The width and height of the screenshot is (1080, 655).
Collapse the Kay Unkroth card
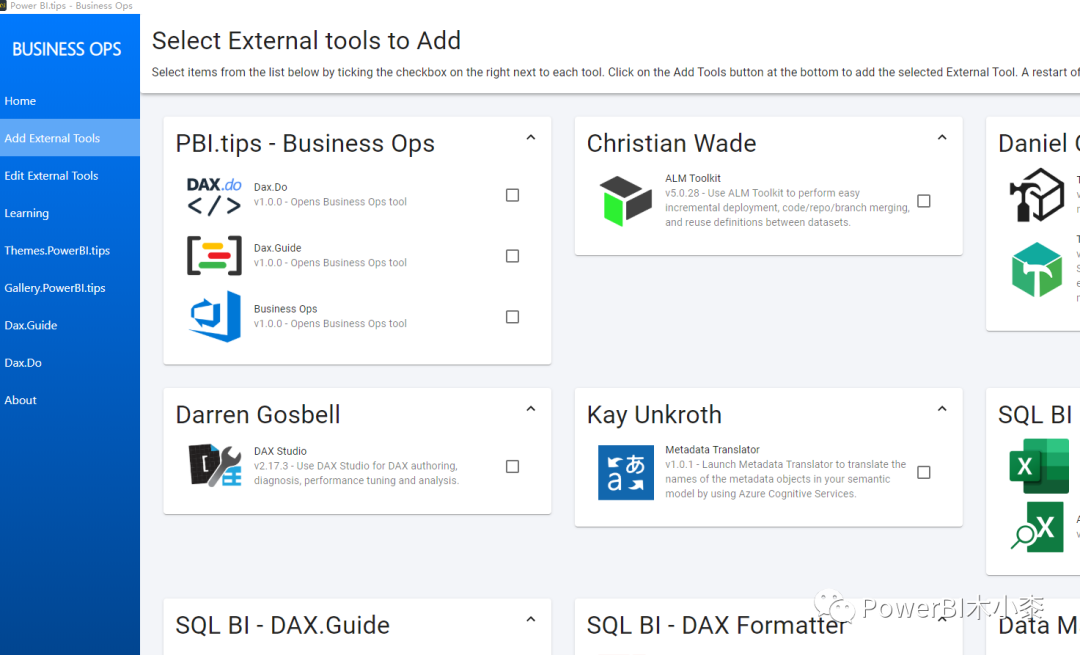(x=942, y=408)
